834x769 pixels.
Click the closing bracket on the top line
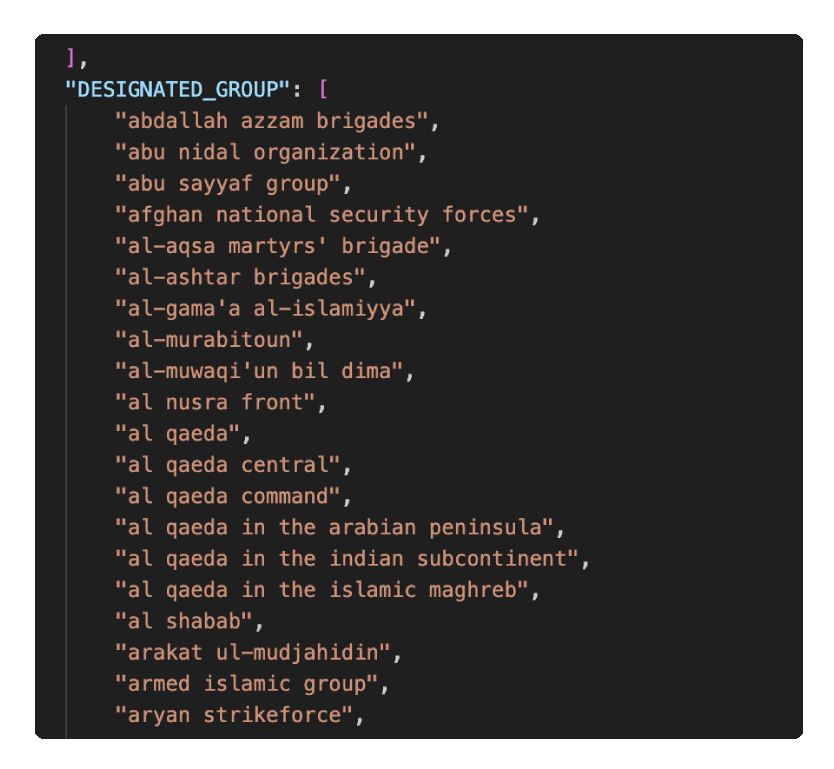tap(70, 58)
